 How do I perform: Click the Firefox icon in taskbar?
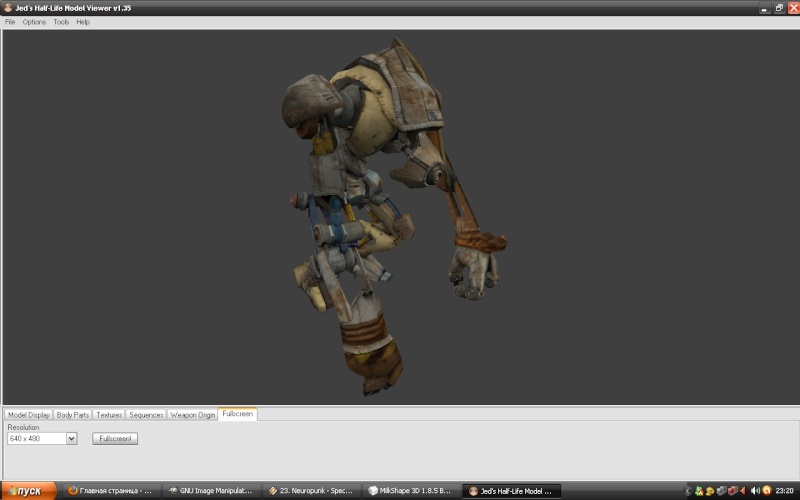[x=73, y=490]
